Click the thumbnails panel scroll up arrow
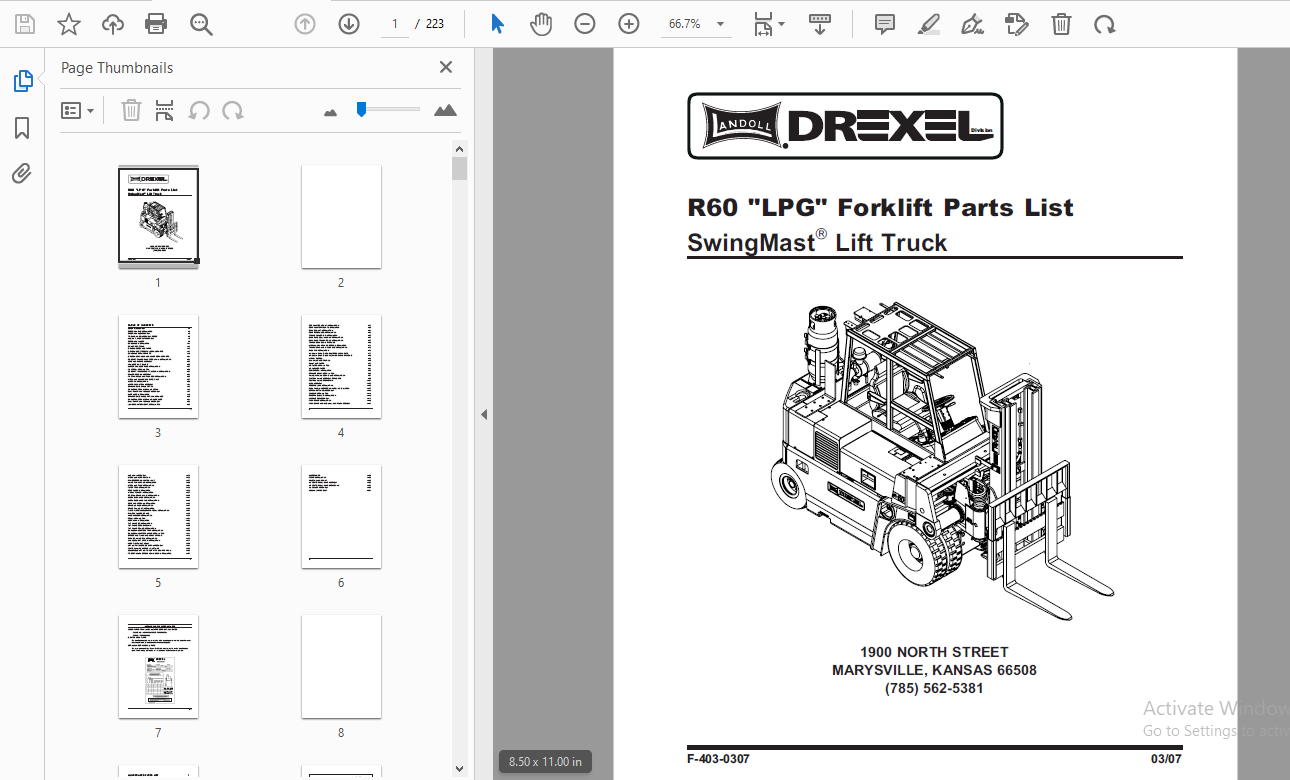 pyautogui.click(x=459, y=148)
